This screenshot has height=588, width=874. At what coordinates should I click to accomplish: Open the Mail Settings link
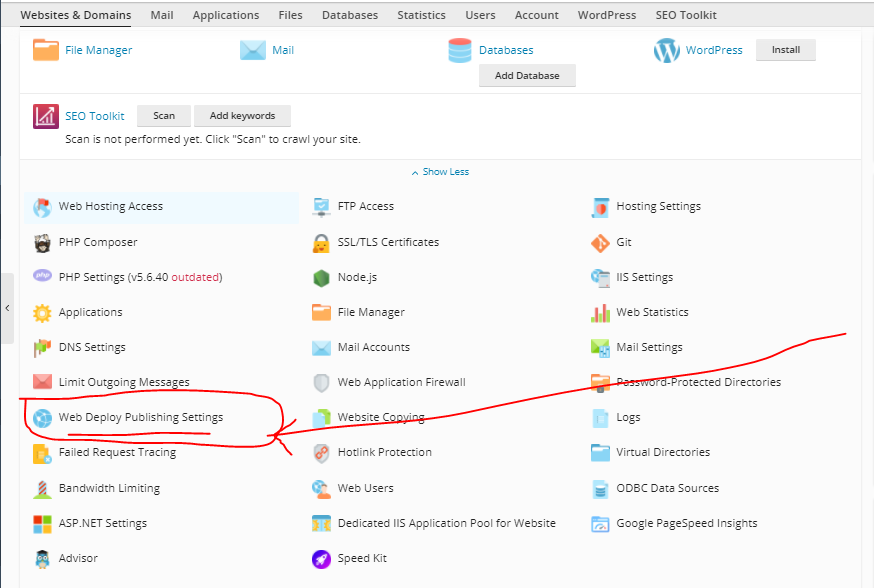click(x=649, y=347)
